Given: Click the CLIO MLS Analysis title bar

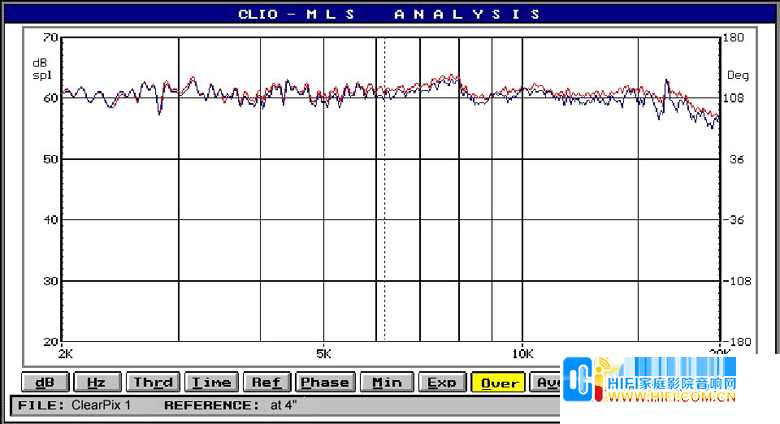Looking at the screenshot, I should coord(390,14).
